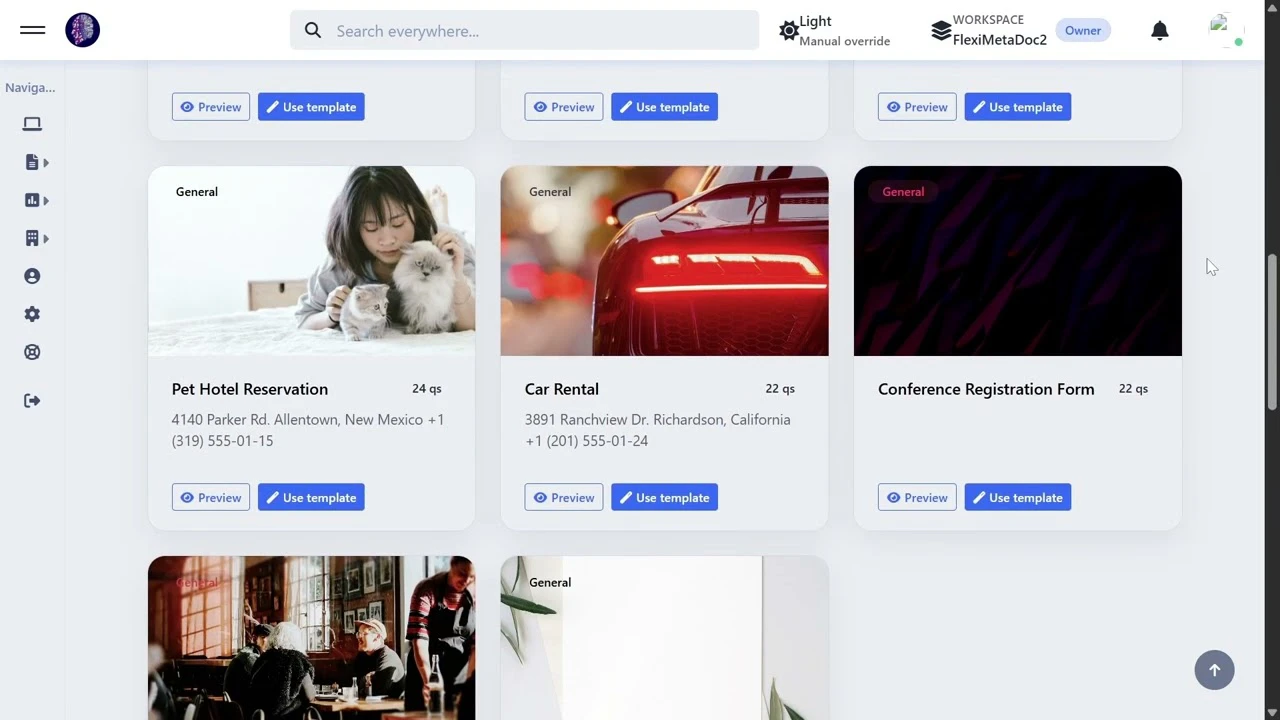The width and height of the screenshot is (1280, 720).
Task: Open the settings gear sidebar icon
Action: click(32, 314)
